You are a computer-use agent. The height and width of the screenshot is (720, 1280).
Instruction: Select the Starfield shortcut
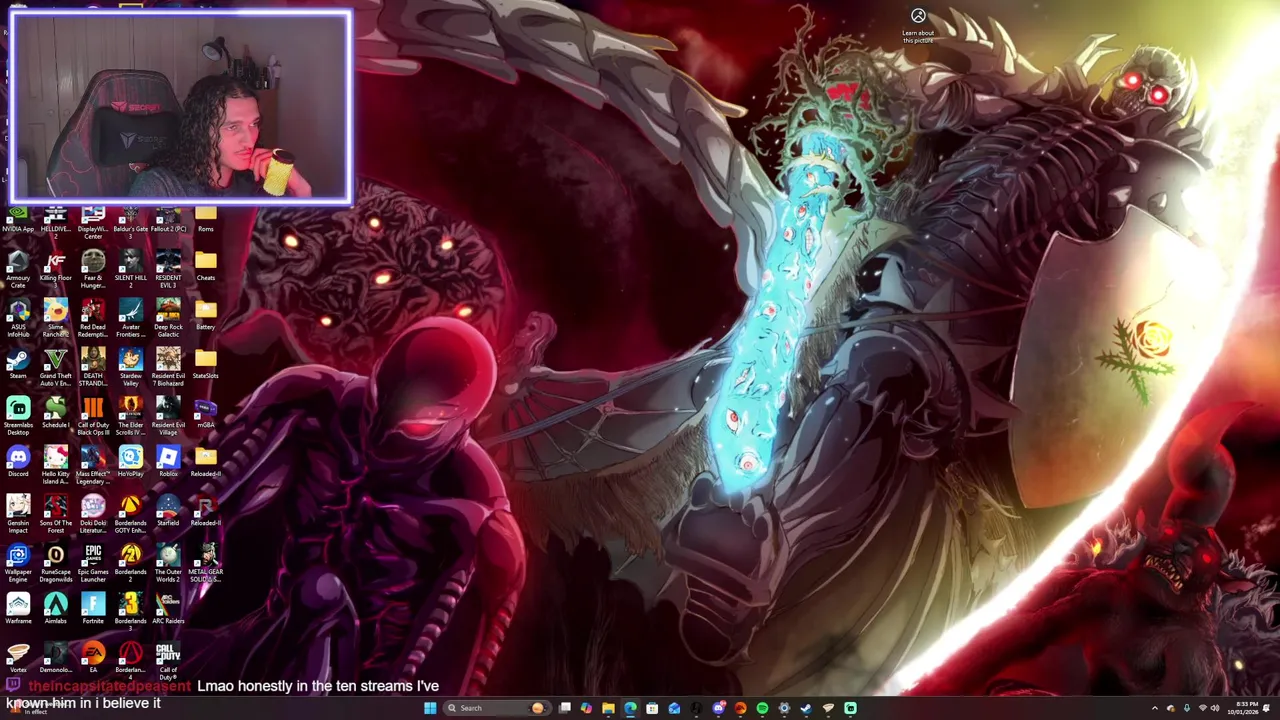168,511
